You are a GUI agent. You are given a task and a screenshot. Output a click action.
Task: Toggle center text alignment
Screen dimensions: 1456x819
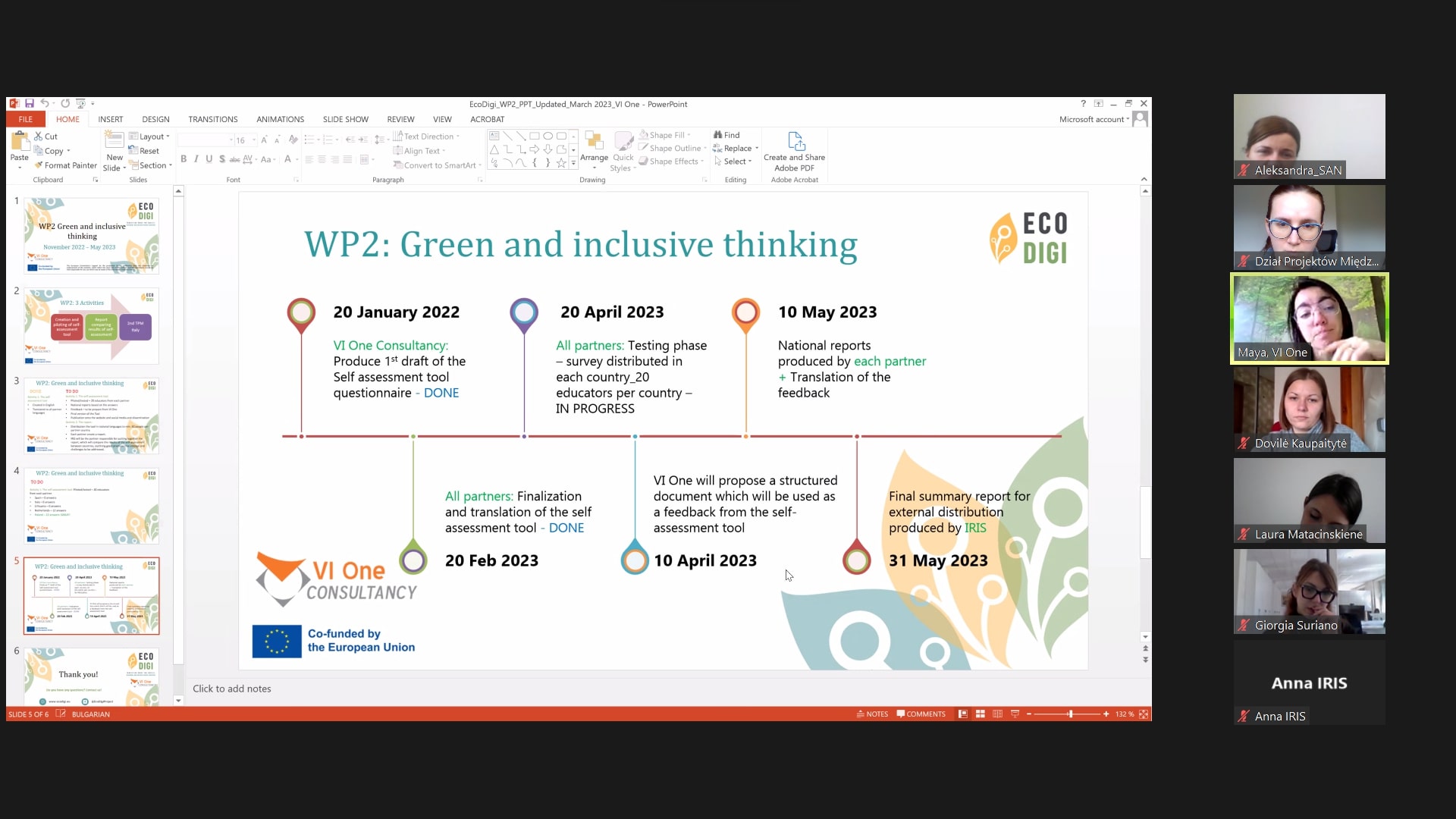322,159
